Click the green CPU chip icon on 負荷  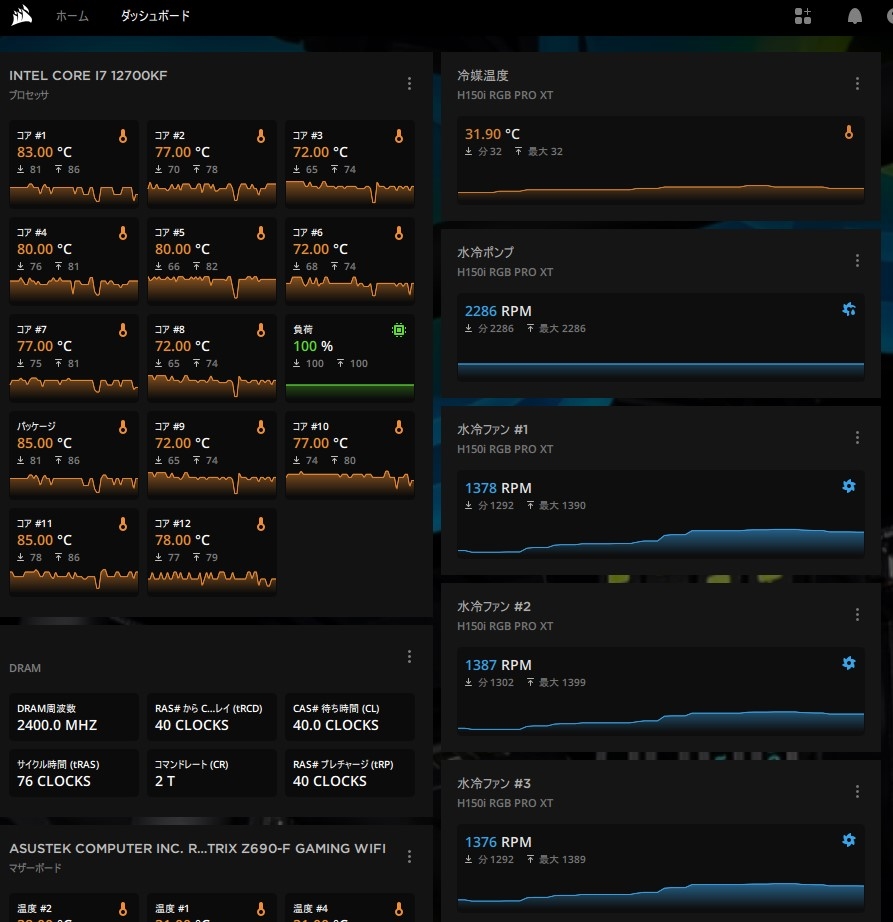tap(399, 330)
